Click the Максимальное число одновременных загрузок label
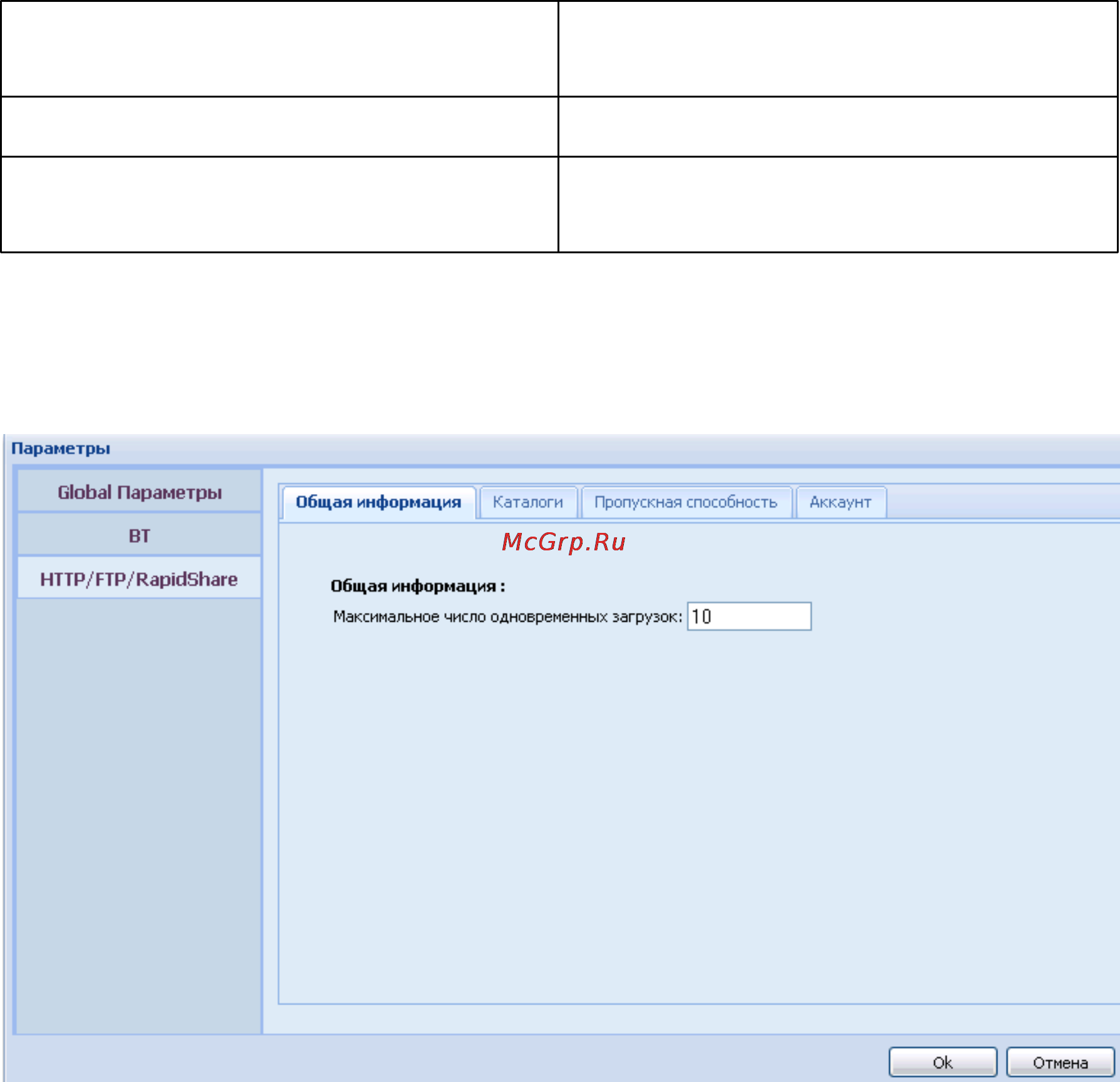Viewport: 1120px width, 1082px height. tap(507, 617)
